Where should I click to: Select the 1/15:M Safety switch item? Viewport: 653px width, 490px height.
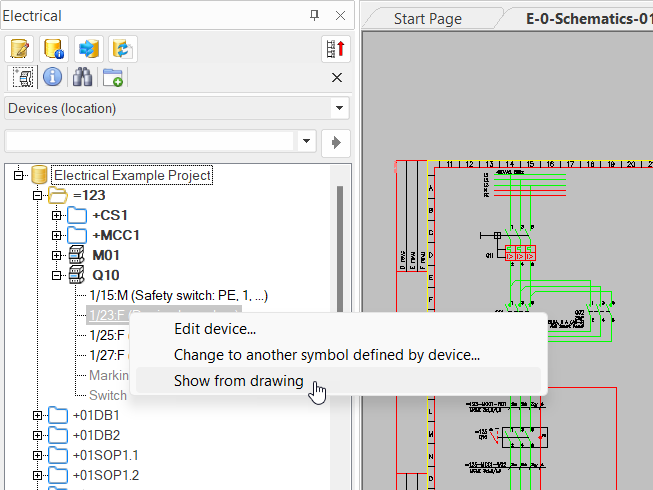(178, 295)
